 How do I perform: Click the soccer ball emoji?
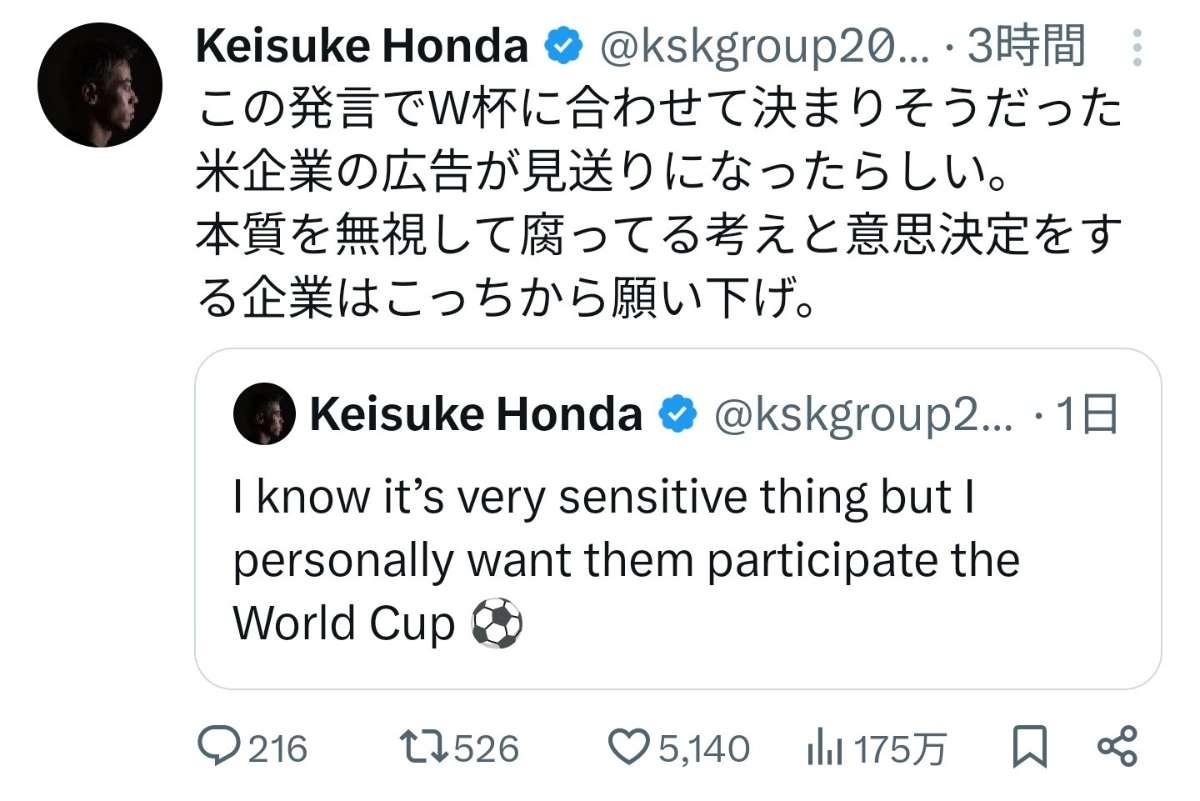click(496, 623)
